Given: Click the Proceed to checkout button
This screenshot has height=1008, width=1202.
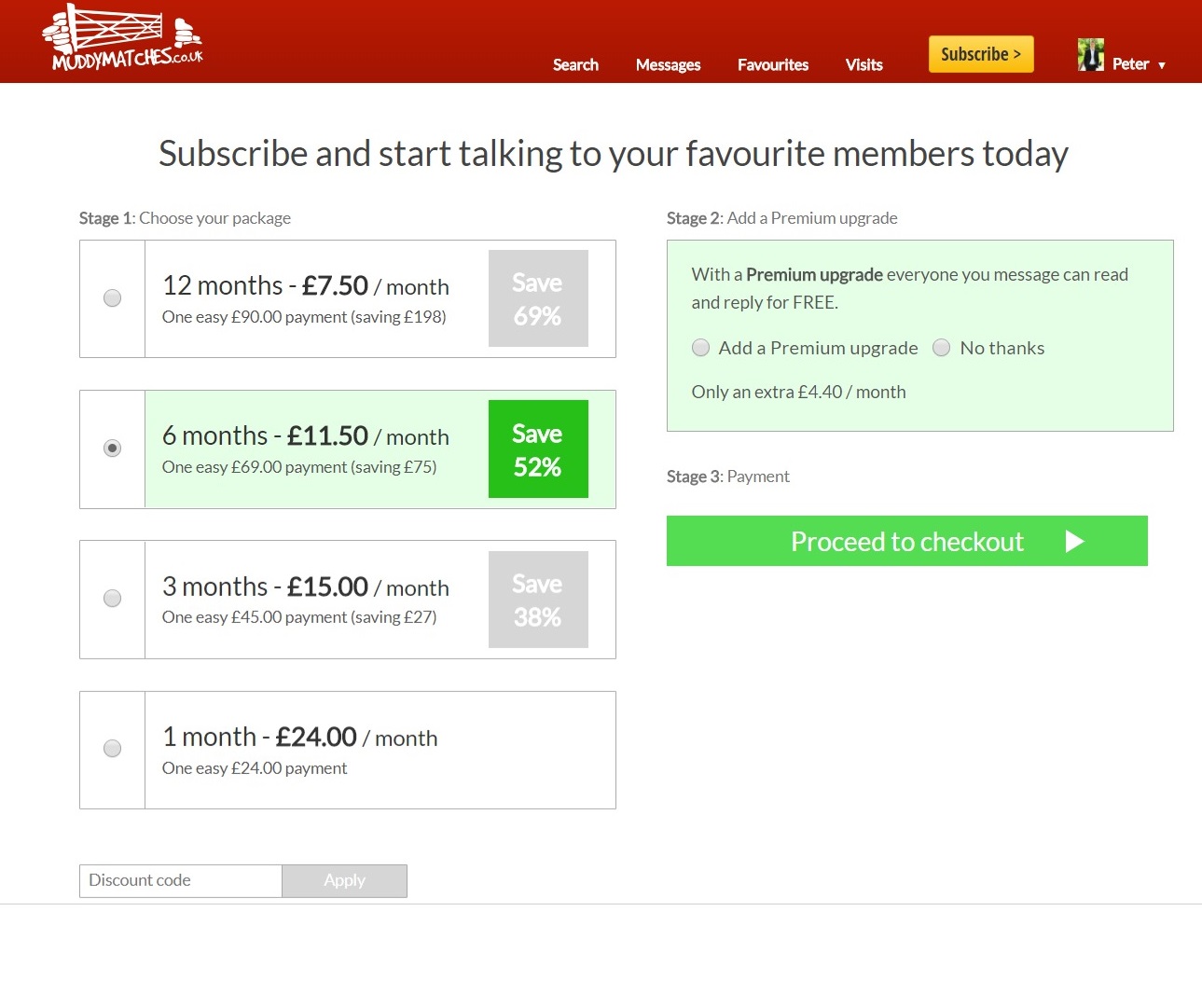Looking at the screenshot, I should [906, 541].
